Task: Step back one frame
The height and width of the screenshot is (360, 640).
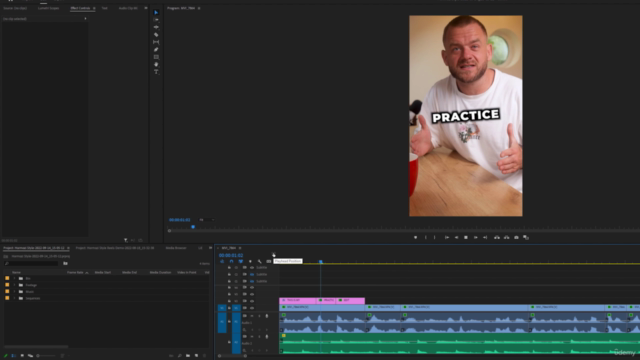Action: 456,237
